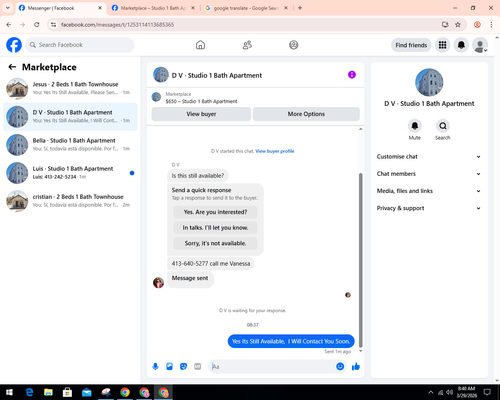Click the More Options button

click(x=306, y=114)
